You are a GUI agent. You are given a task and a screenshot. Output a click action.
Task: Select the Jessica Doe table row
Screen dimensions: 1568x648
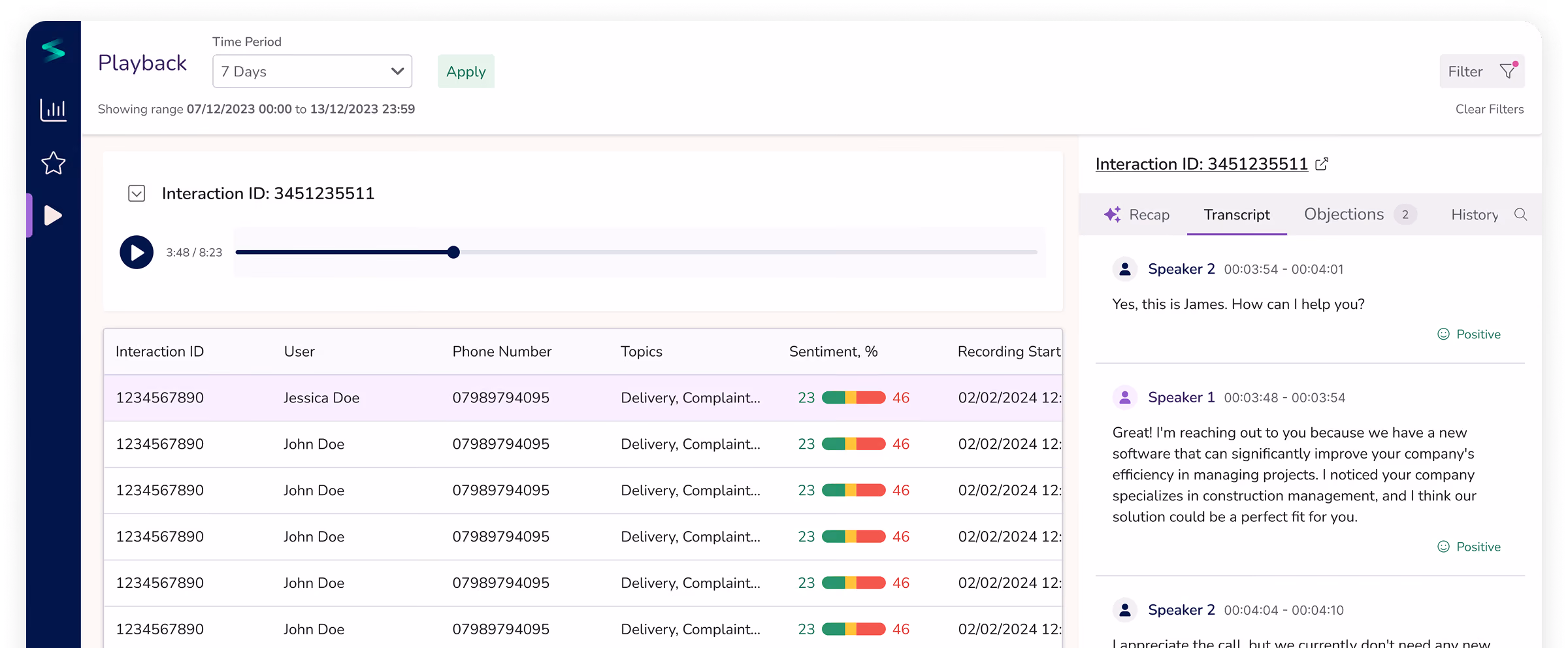click(583, 398)
